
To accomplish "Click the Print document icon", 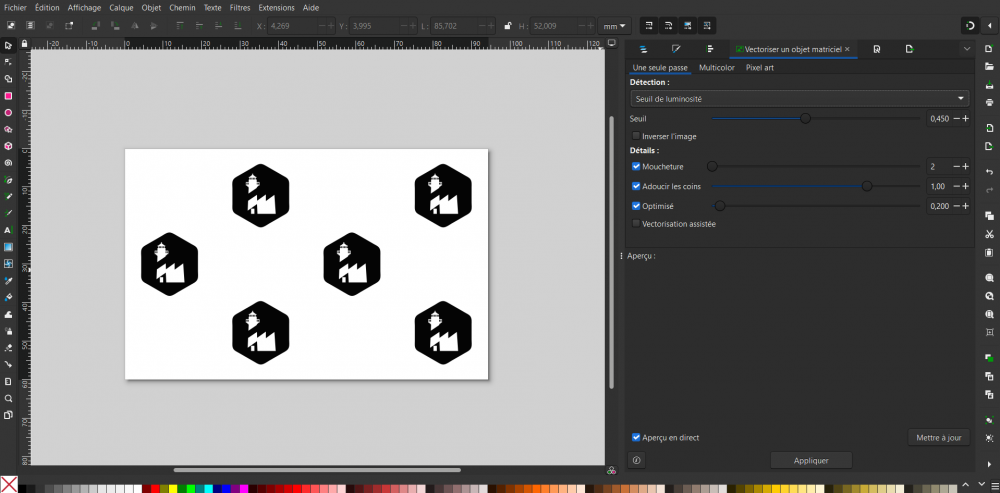I will pos(989,102).
